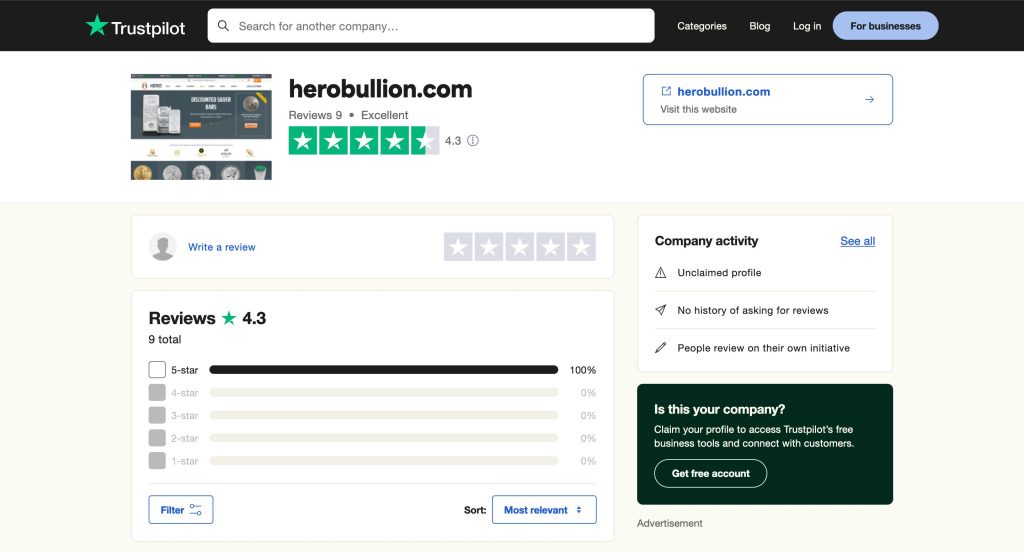Open the Filter options button
The height and width of the screenshot is (553, 1024).
pos(181,510)
